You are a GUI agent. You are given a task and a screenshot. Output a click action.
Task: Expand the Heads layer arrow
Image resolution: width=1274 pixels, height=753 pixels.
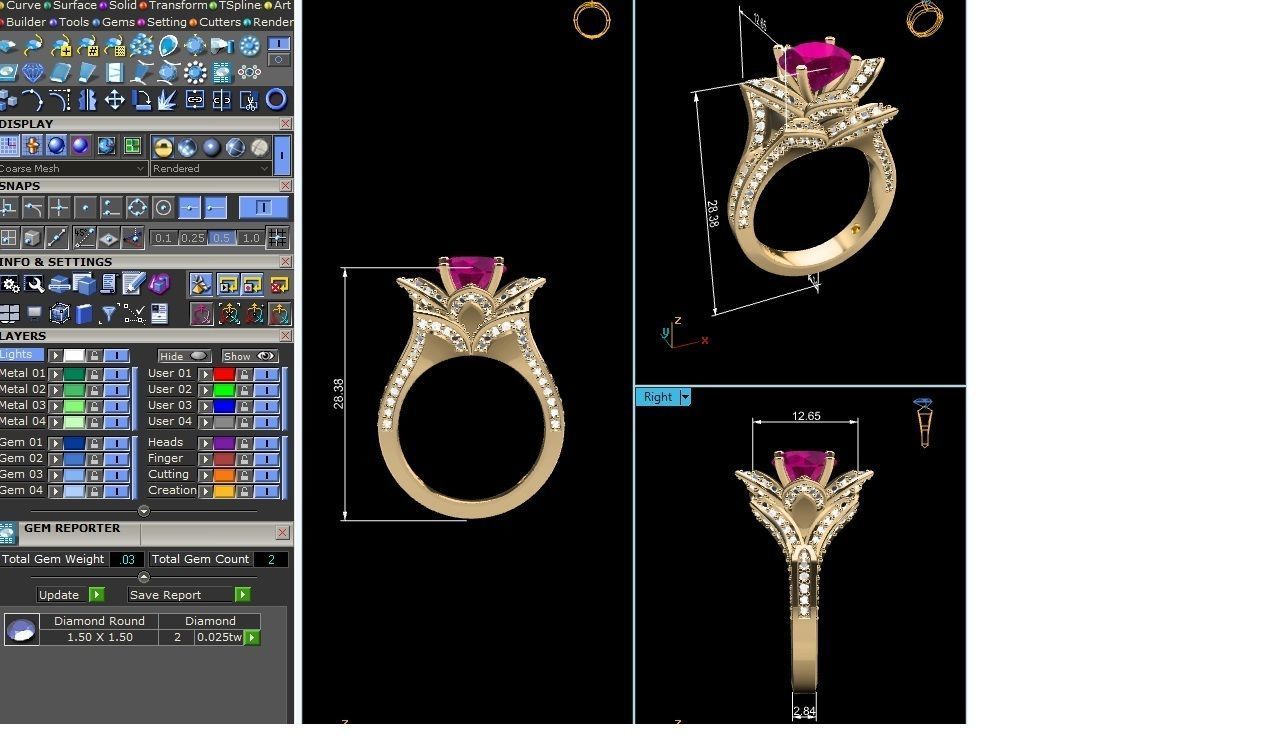[x=205, y=442]
